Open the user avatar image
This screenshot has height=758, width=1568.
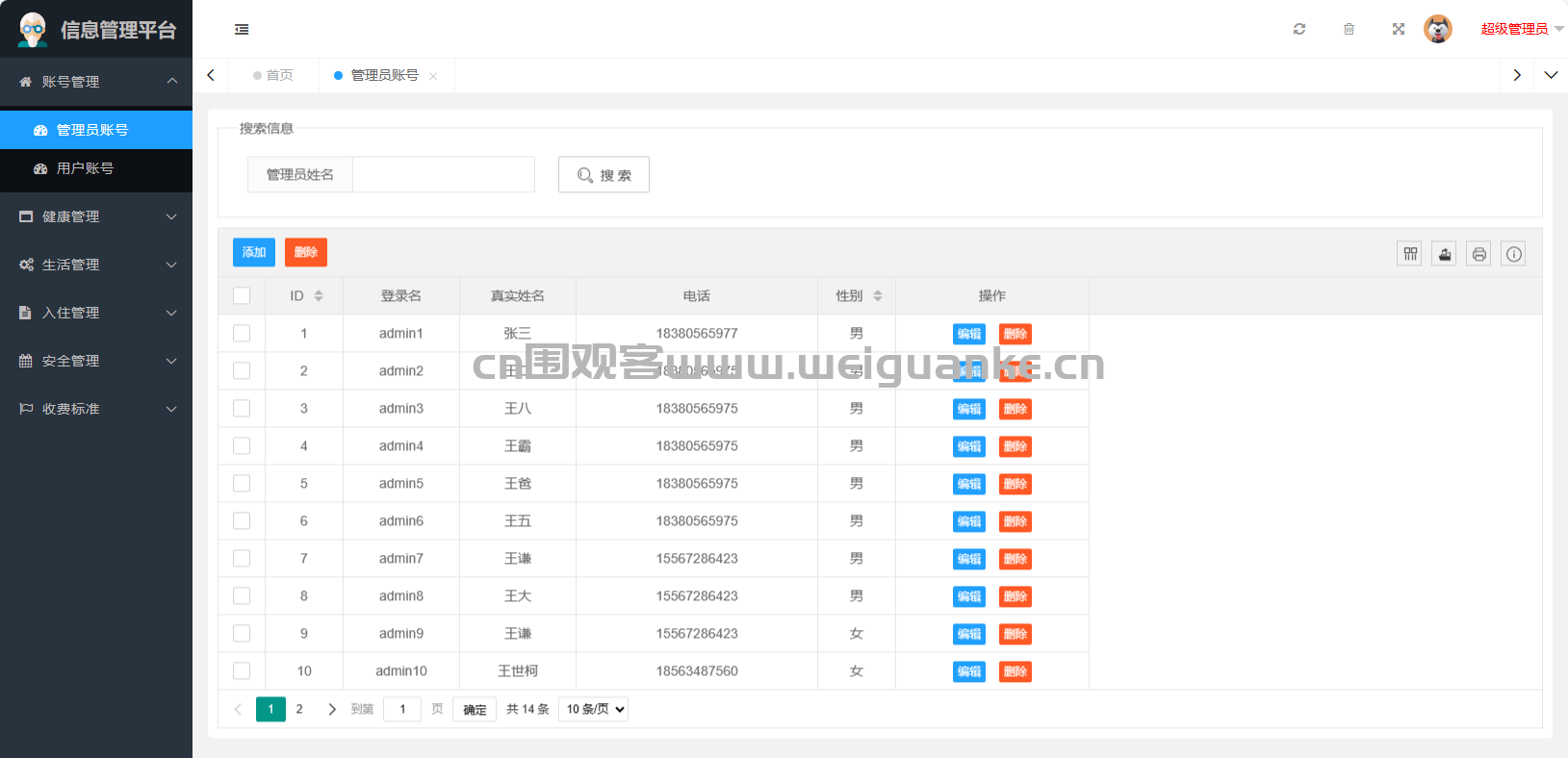pyautogui.click(x=1438, y=29)
